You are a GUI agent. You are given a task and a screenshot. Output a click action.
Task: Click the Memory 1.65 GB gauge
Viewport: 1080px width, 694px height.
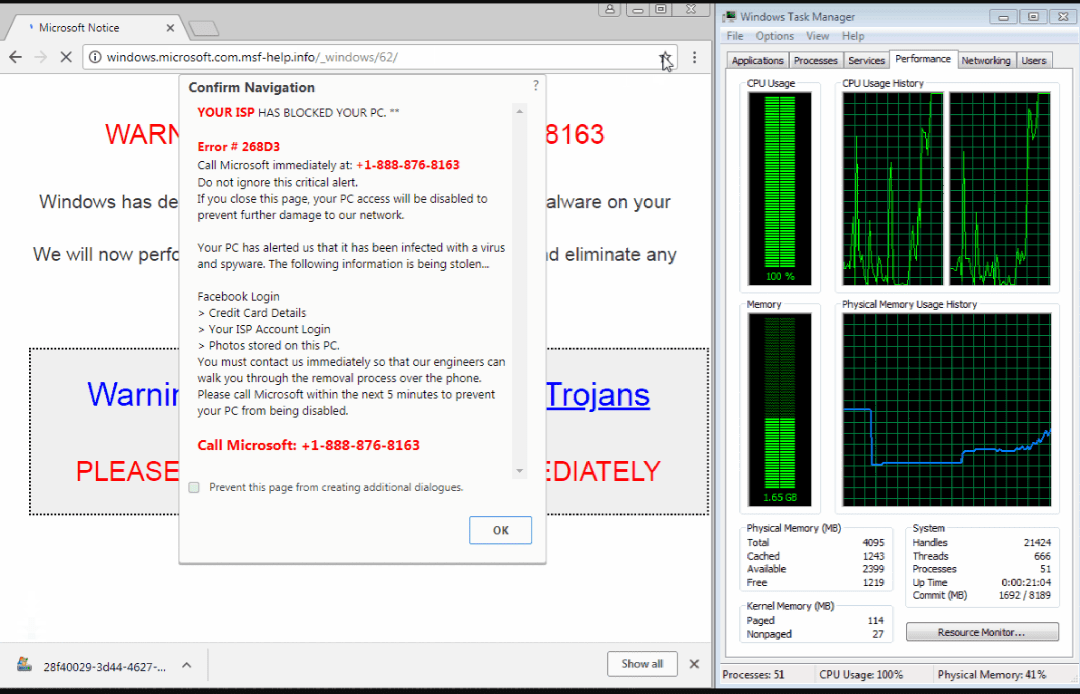click(780, 410)
